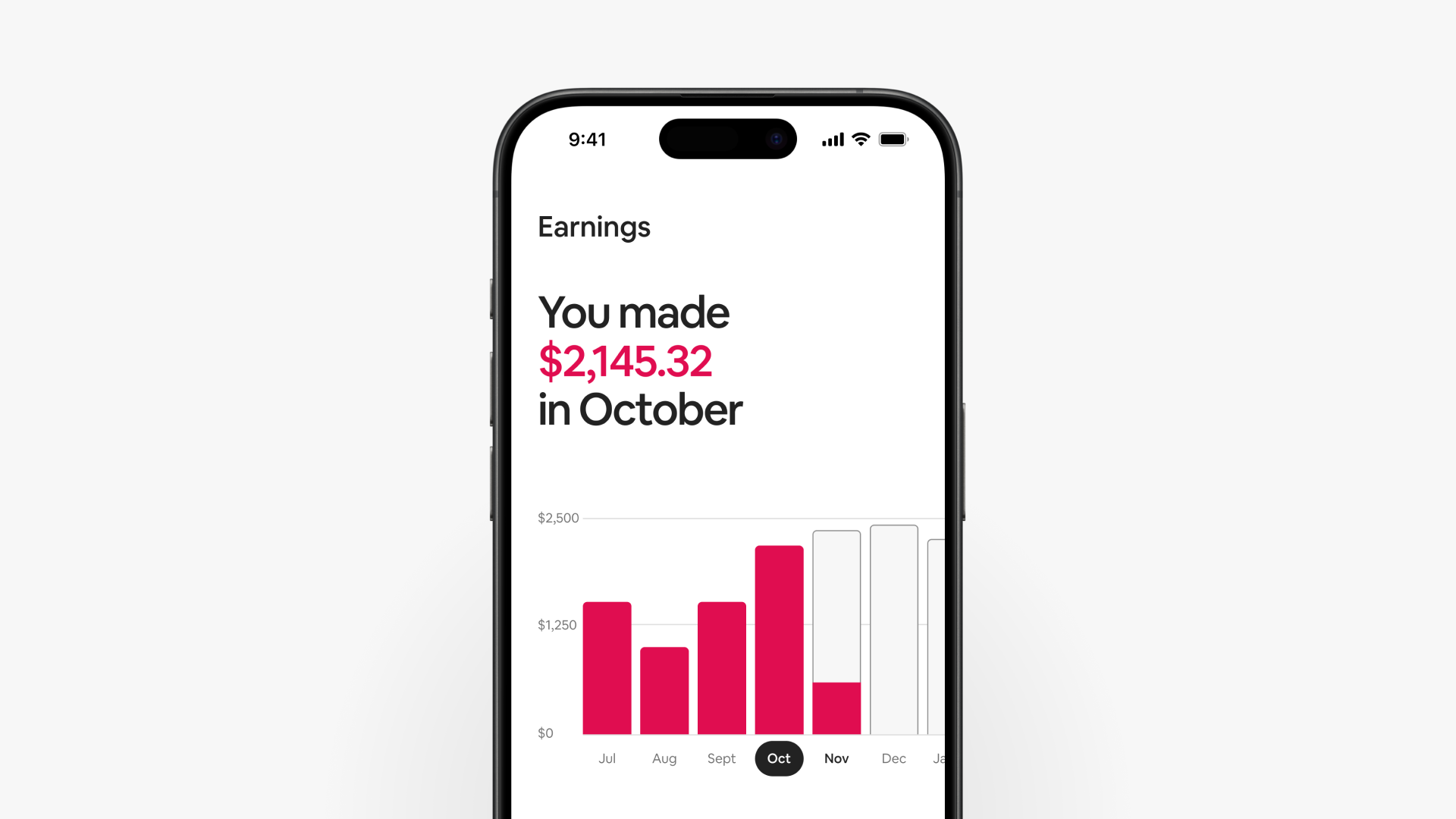Viewport: 1456px width, 819px height.
Task: Switch to the Jul tab
Action: pyautogui.click(x=607, y=758)
